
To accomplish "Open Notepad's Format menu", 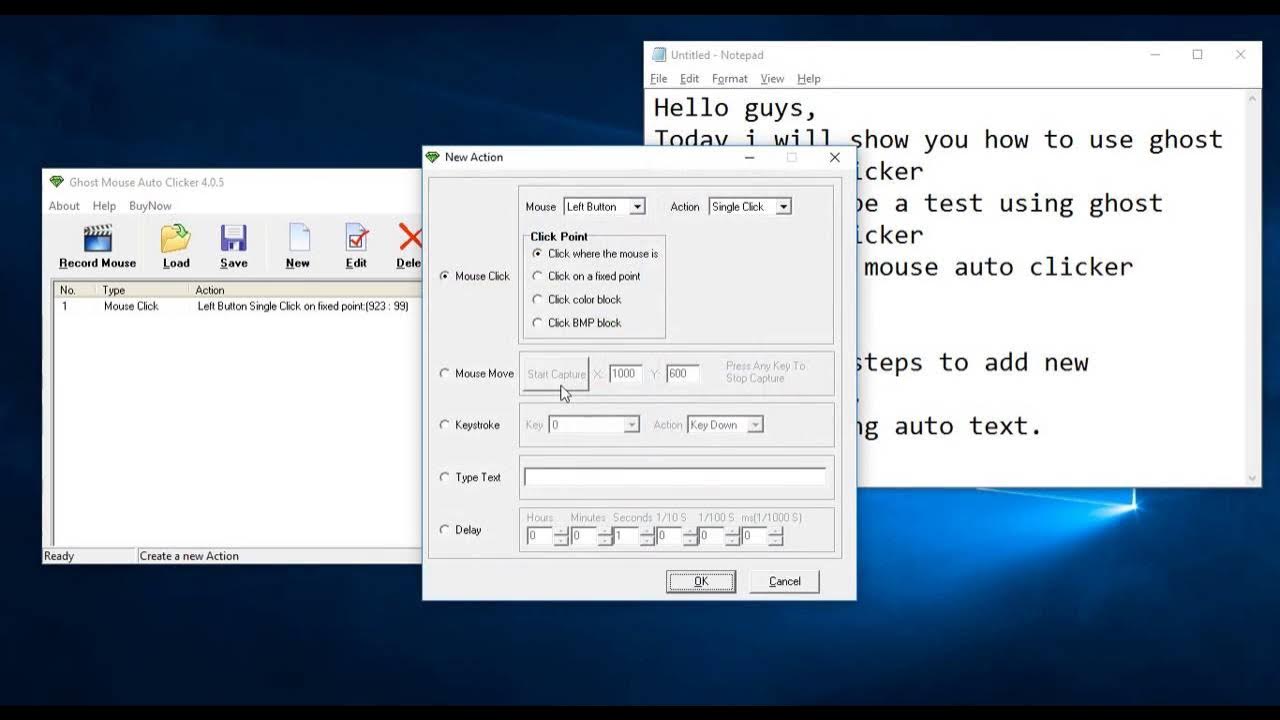I will pyautogui.click(x=730, y=79).
